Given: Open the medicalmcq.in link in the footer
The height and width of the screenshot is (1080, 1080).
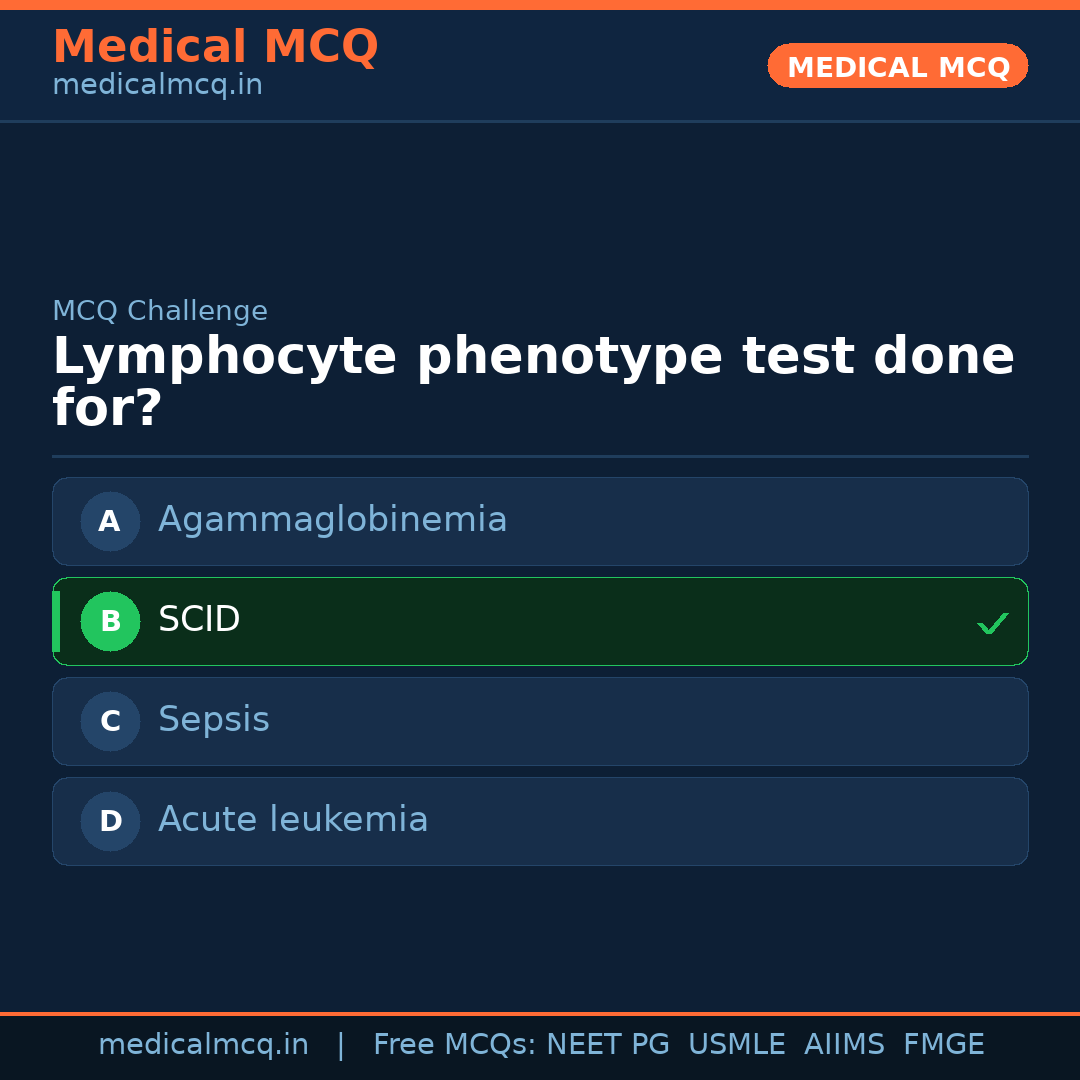Looking at the screenshot, I should [x=203, y=1045].
